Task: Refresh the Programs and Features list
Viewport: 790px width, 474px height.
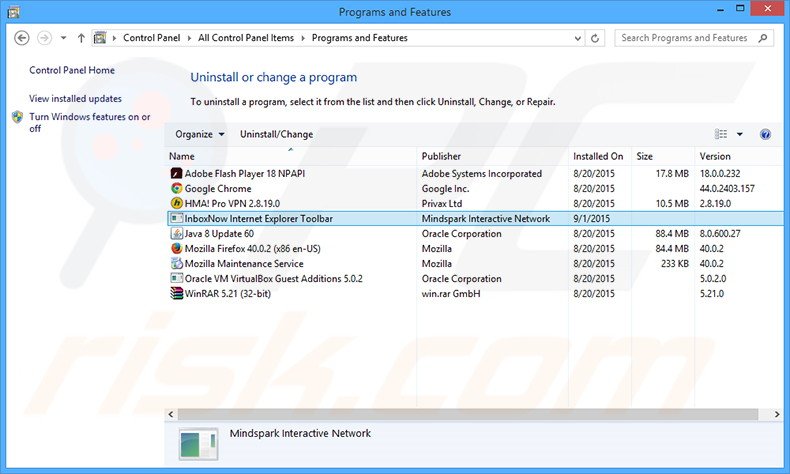Action: (595, 38)
